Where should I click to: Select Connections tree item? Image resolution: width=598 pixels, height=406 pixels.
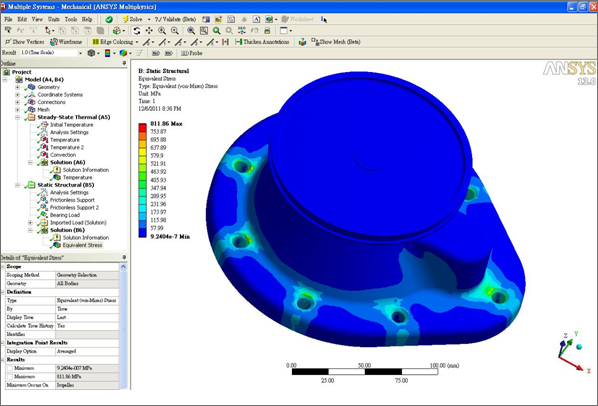tap(51, 102)
